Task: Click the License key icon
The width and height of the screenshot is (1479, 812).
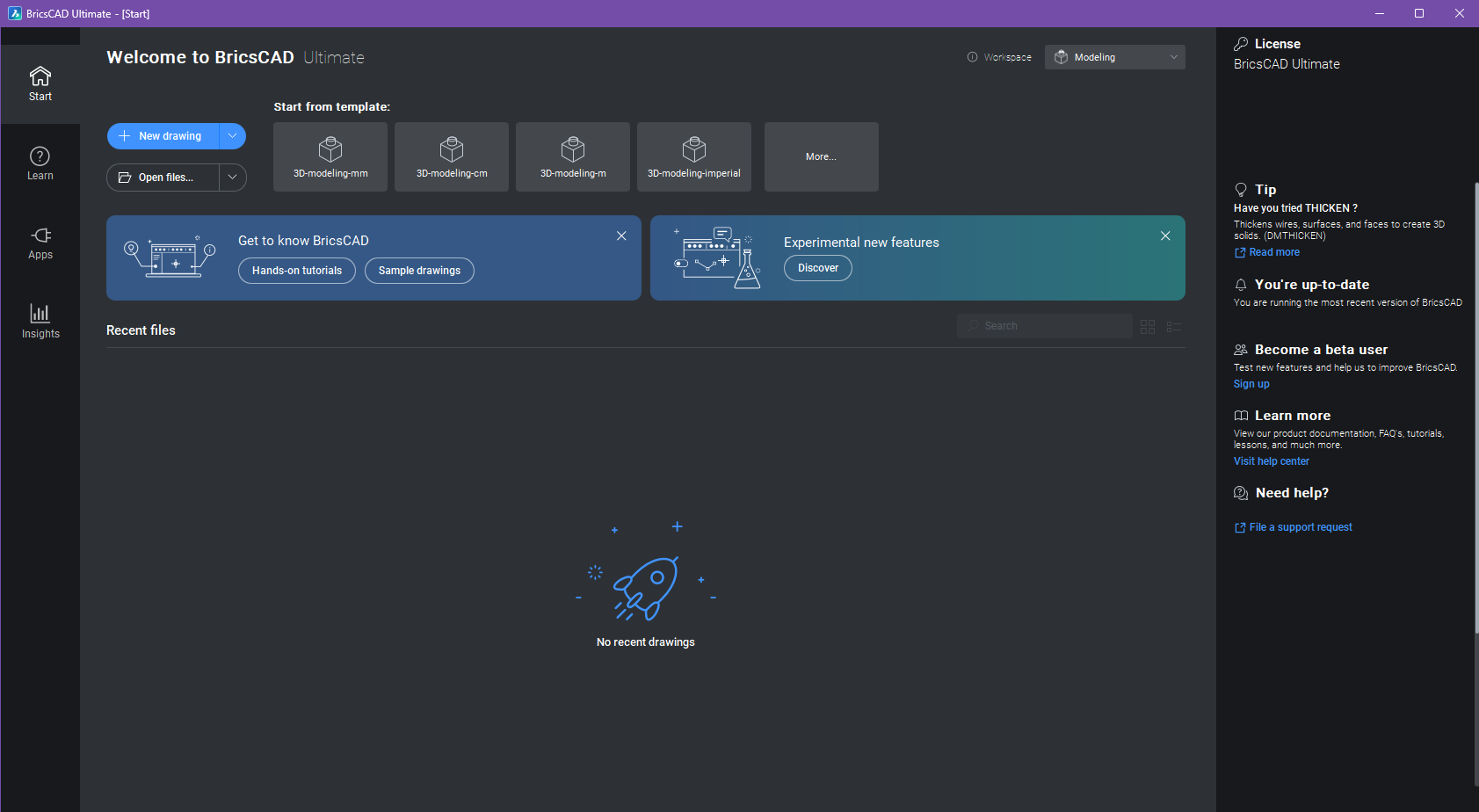Action: point(1241,44)
